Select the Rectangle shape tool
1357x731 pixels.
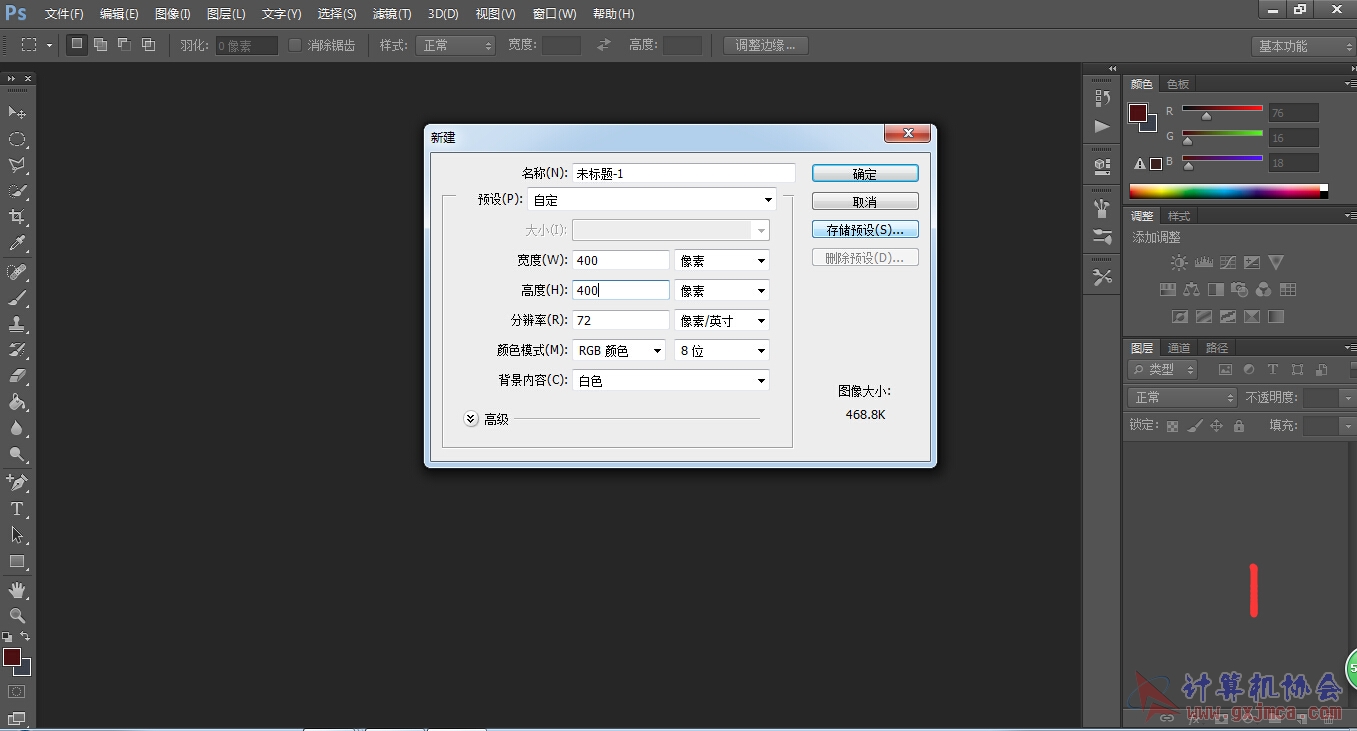point(17,561)
